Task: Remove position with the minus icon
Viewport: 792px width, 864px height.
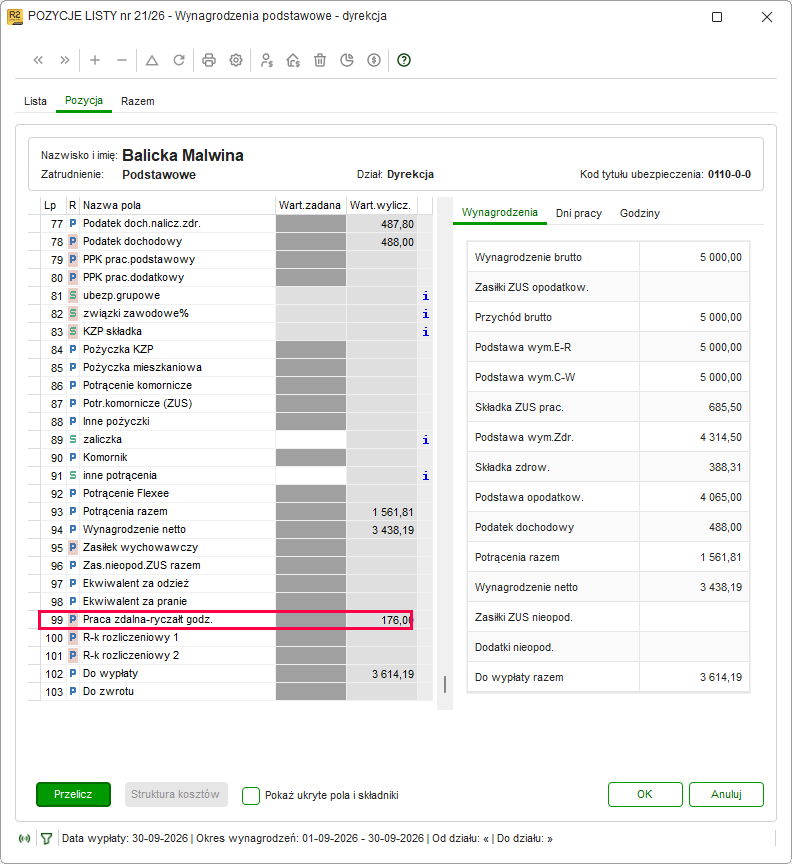Action: (x=122, y=60)
